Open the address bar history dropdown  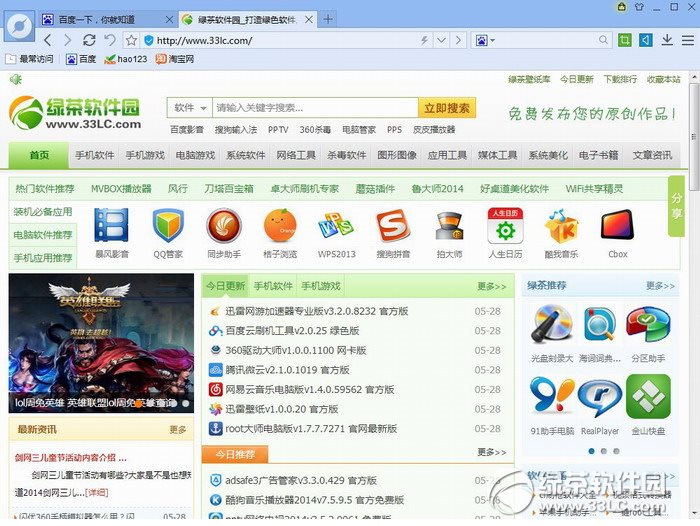coord(441,41)
